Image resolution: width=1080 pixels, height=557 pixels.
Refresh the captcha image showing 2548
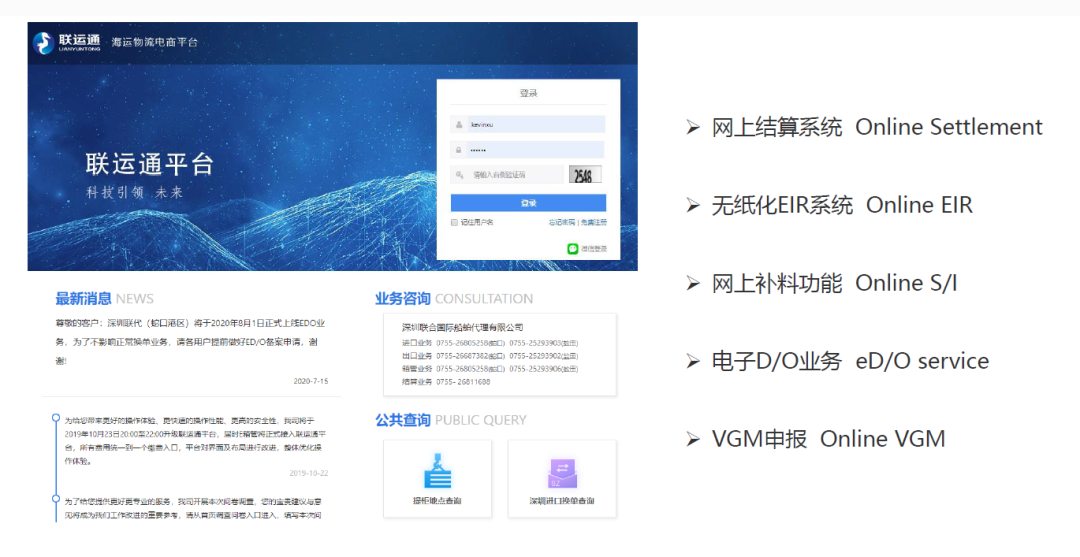[x=585, y=175]
